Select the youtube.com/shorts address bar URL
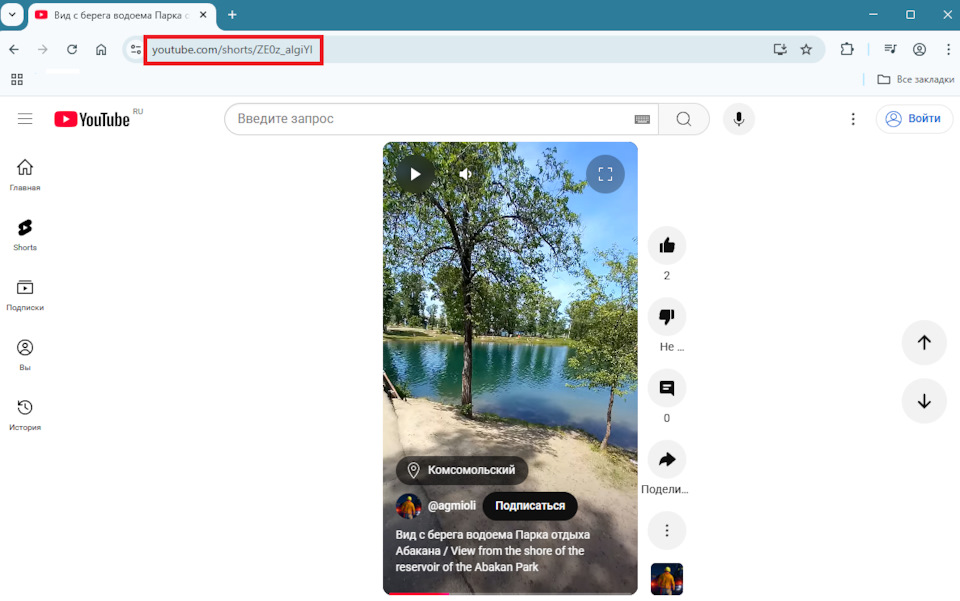Image resolution: width=960 pixels, height=601 pixels. click(233, 50)
